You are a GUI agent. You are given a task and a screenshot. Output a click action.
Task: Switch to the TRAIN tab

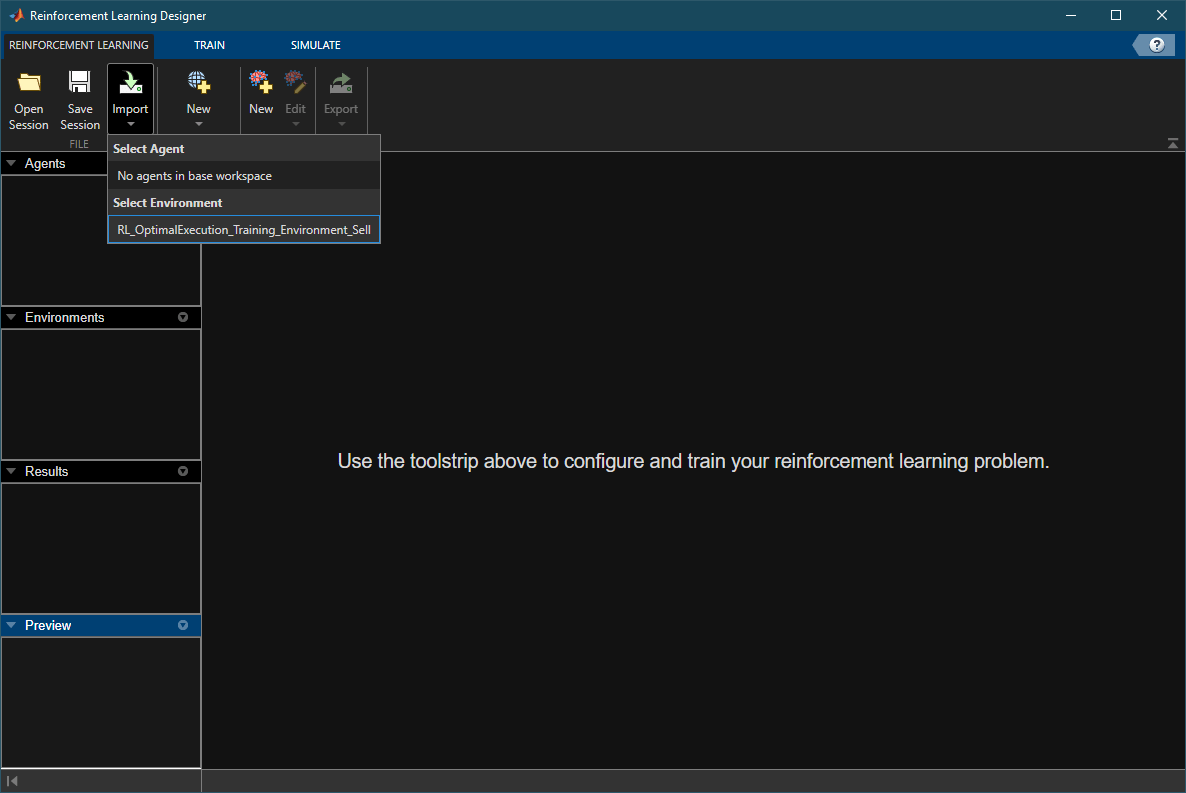(210, 45)
